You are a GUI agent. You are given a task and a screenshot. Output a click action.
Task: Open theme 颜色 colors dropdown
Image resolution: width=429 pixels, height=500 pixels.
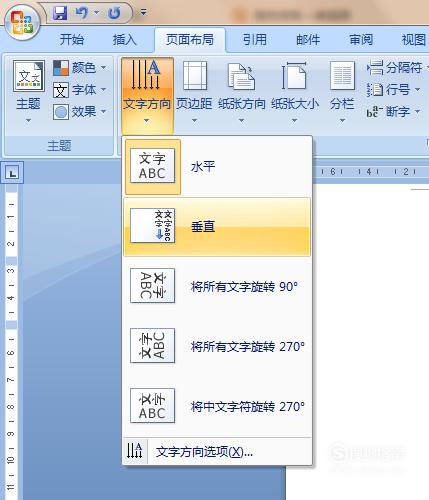click(x=80, y=68)
